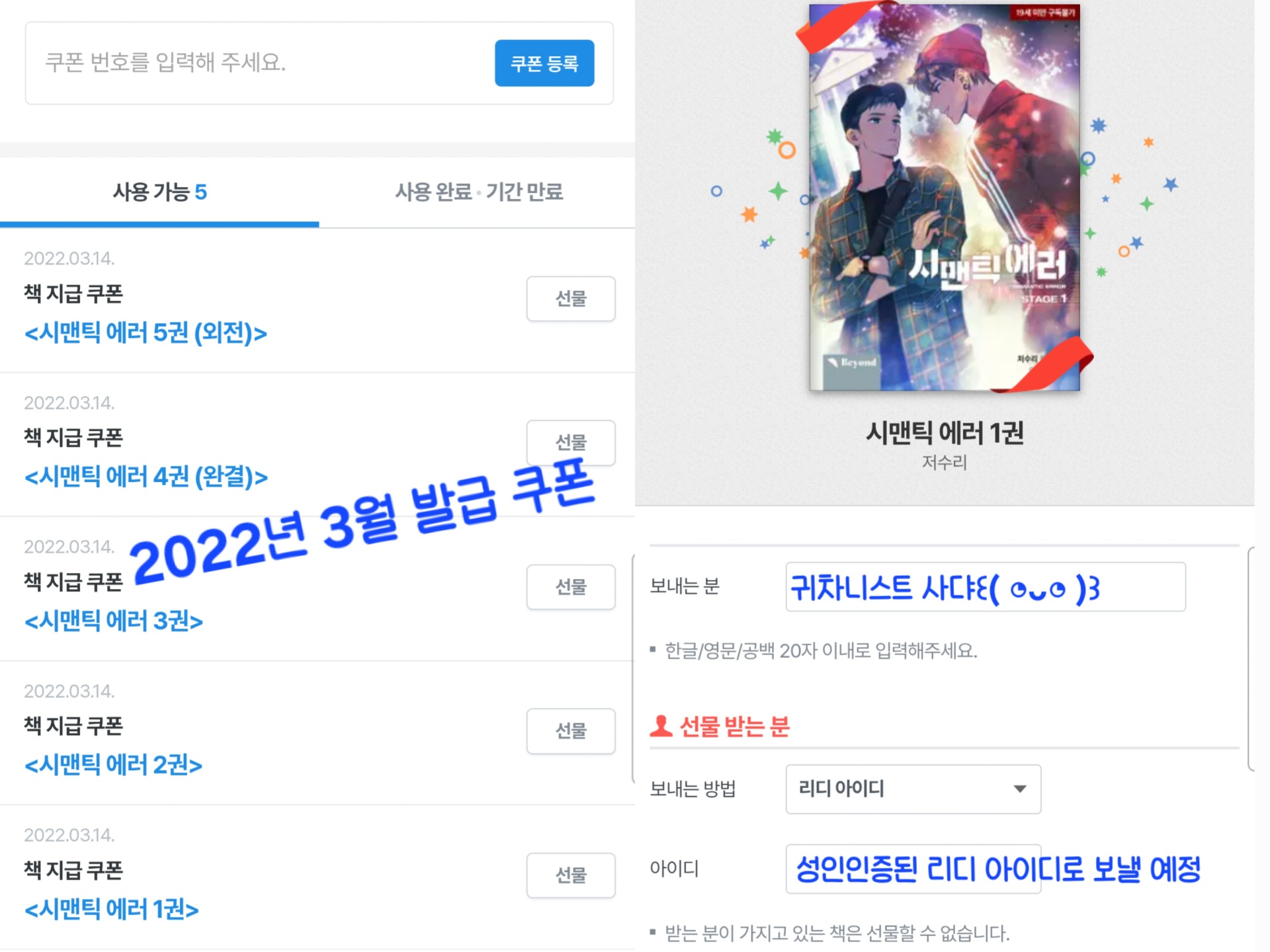Open the <시맨틱 에러 1권> link
This screenshot has height=952, width=1270.
pos(112,909)
